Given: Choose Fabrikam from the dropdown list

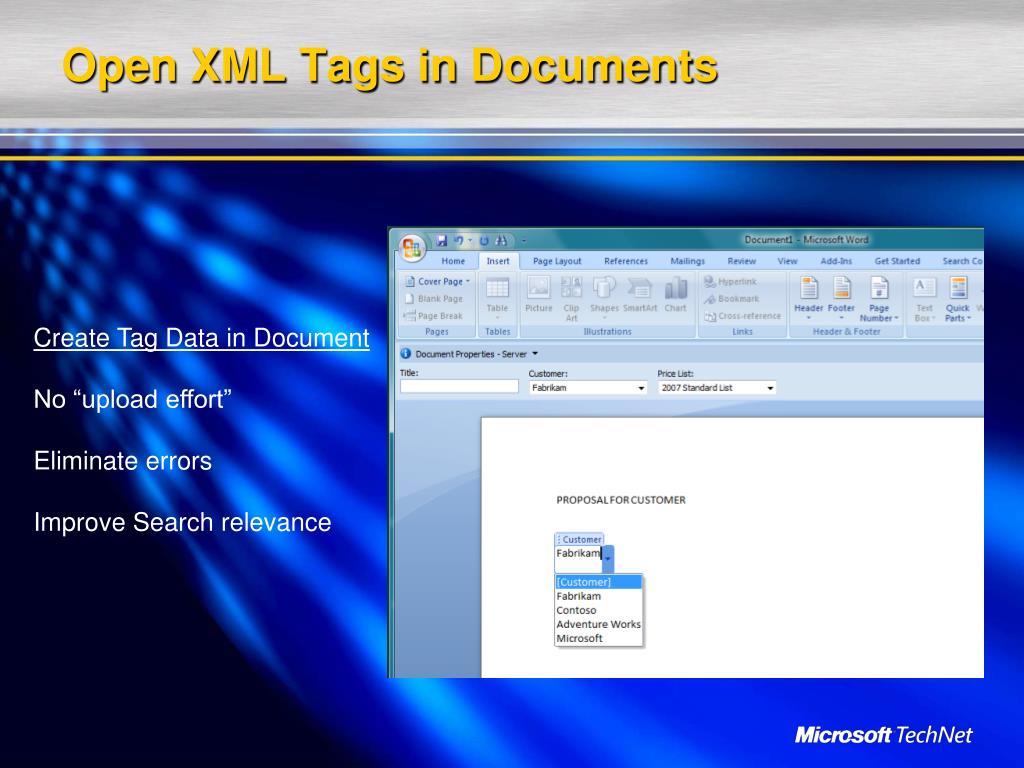Looking at the screenshot, I should 598,596.
